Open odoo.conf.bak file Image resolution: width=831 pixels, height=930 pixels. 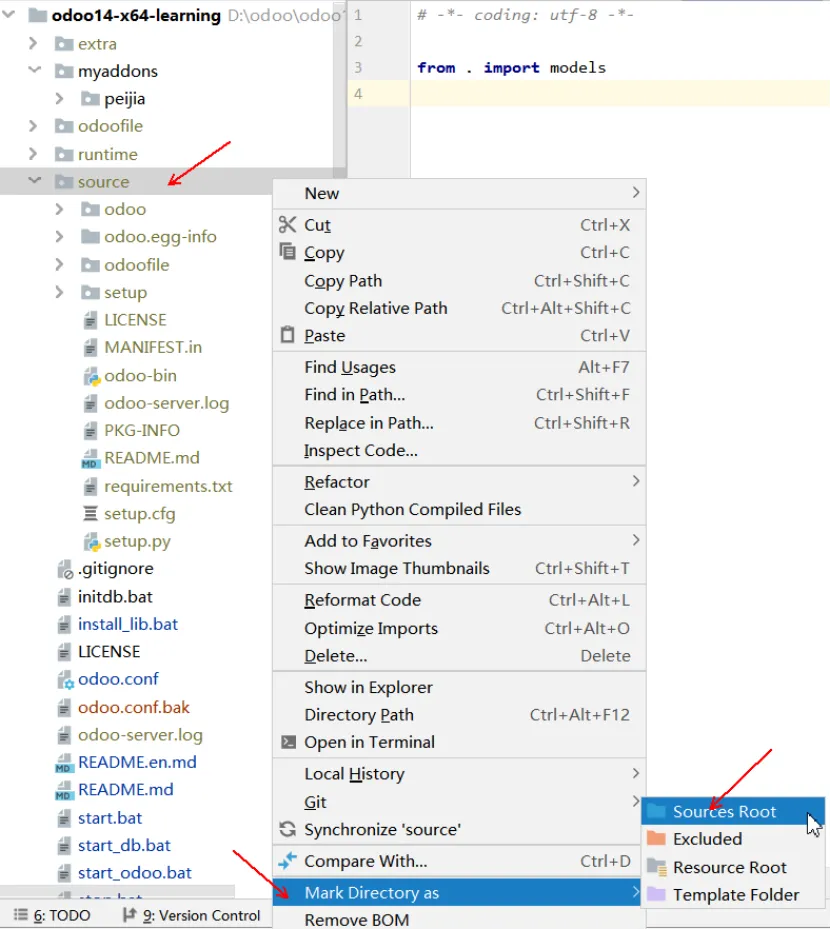pyautogui.click(x=133, y=707)
